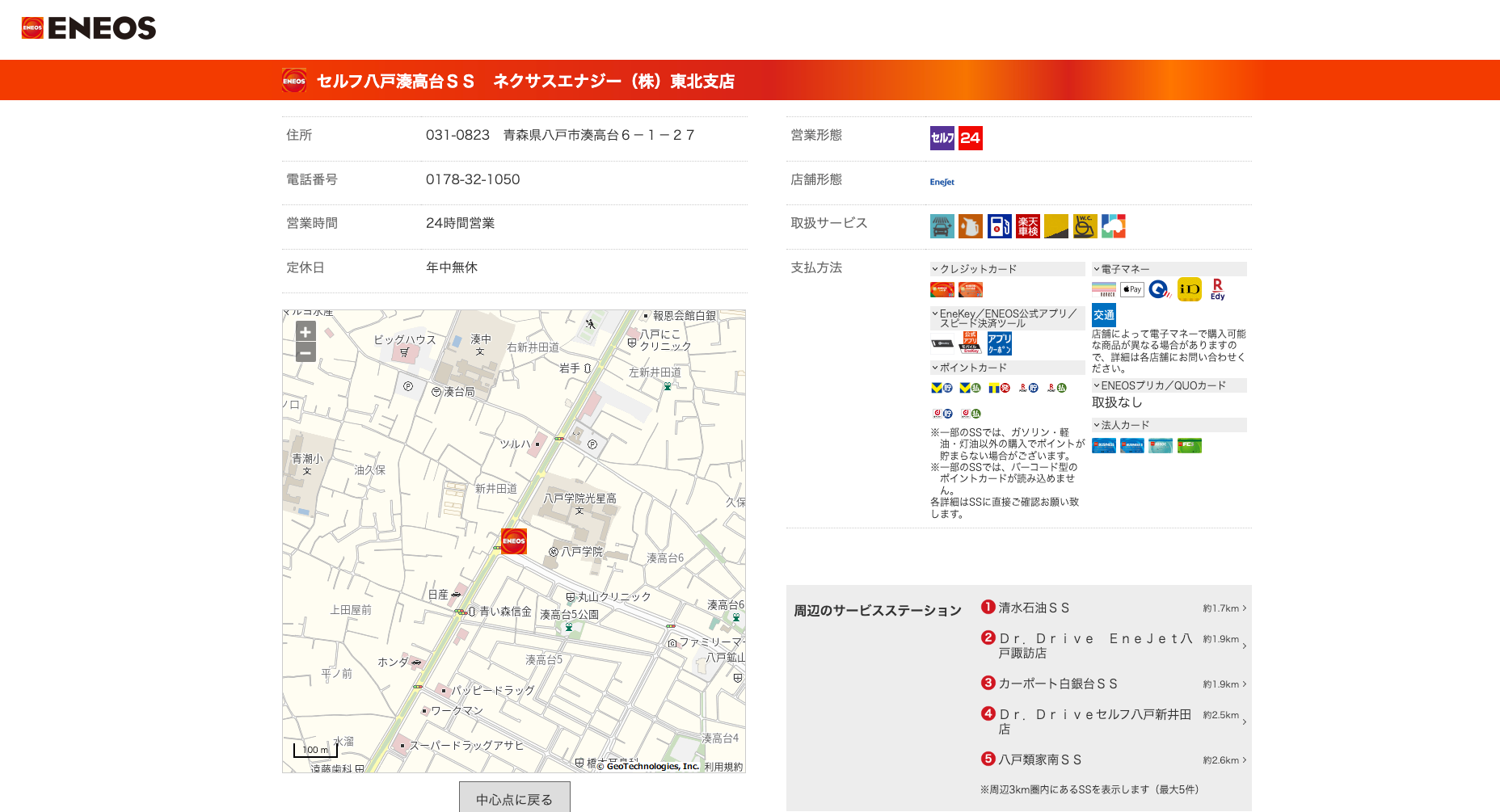The width and height of the screenshot is (1500, 812).
Task: Click the 楽天車検 service icon
Action: tap(1028, 226)
